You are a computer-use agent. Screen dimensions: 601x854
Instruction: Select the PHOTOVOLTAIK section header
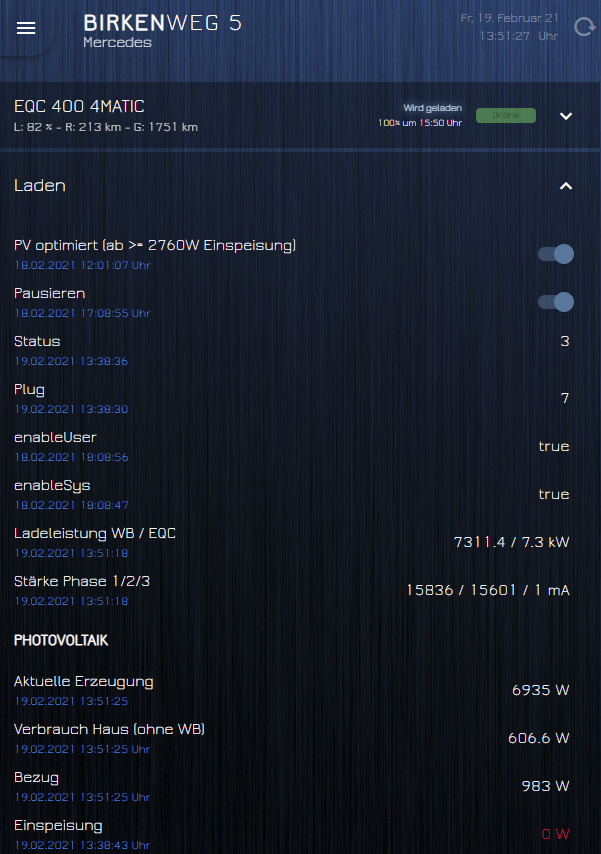[61, 640]
